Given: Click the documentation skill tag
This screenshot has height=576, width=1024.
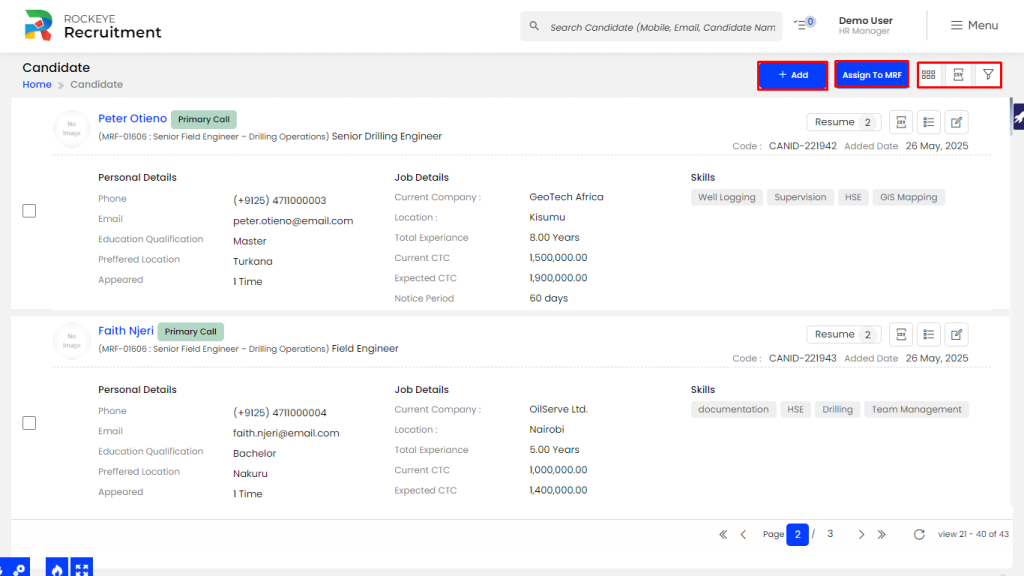Looking at the screenshot, I should (733, 409).
